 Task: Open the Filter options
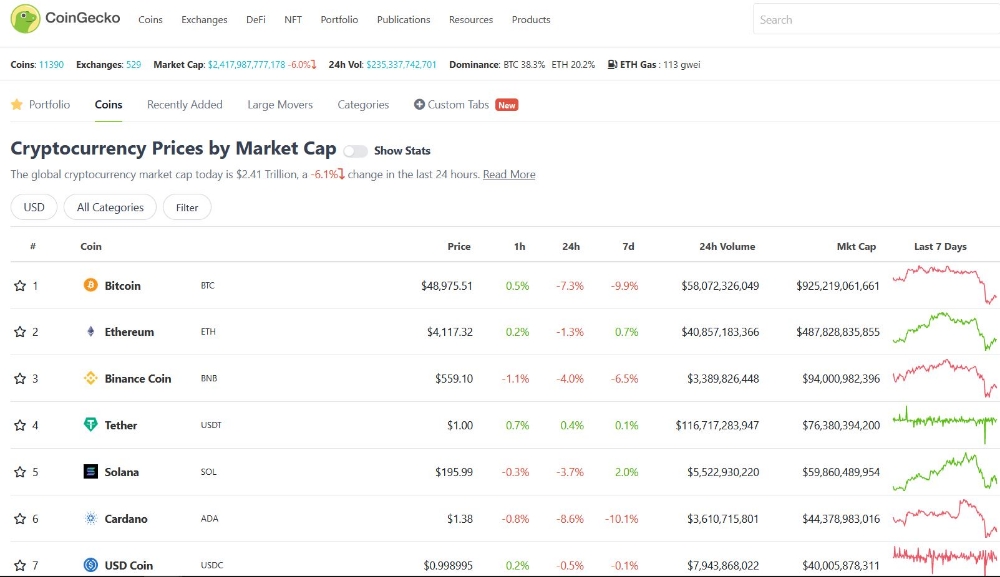(x=187, y=207)
